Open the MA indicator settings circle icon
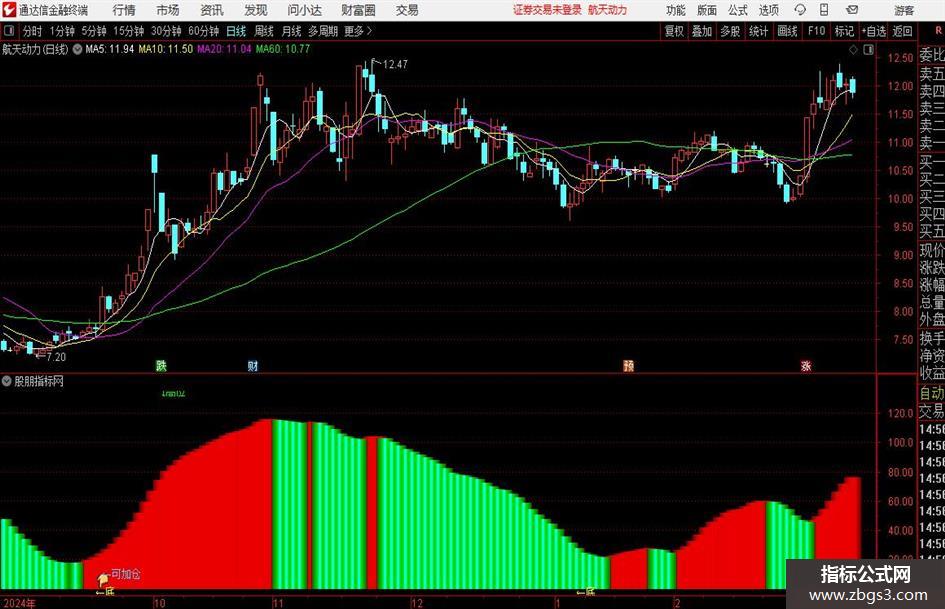Viewport: 945px width, 609px height. (x=77, y=49)
